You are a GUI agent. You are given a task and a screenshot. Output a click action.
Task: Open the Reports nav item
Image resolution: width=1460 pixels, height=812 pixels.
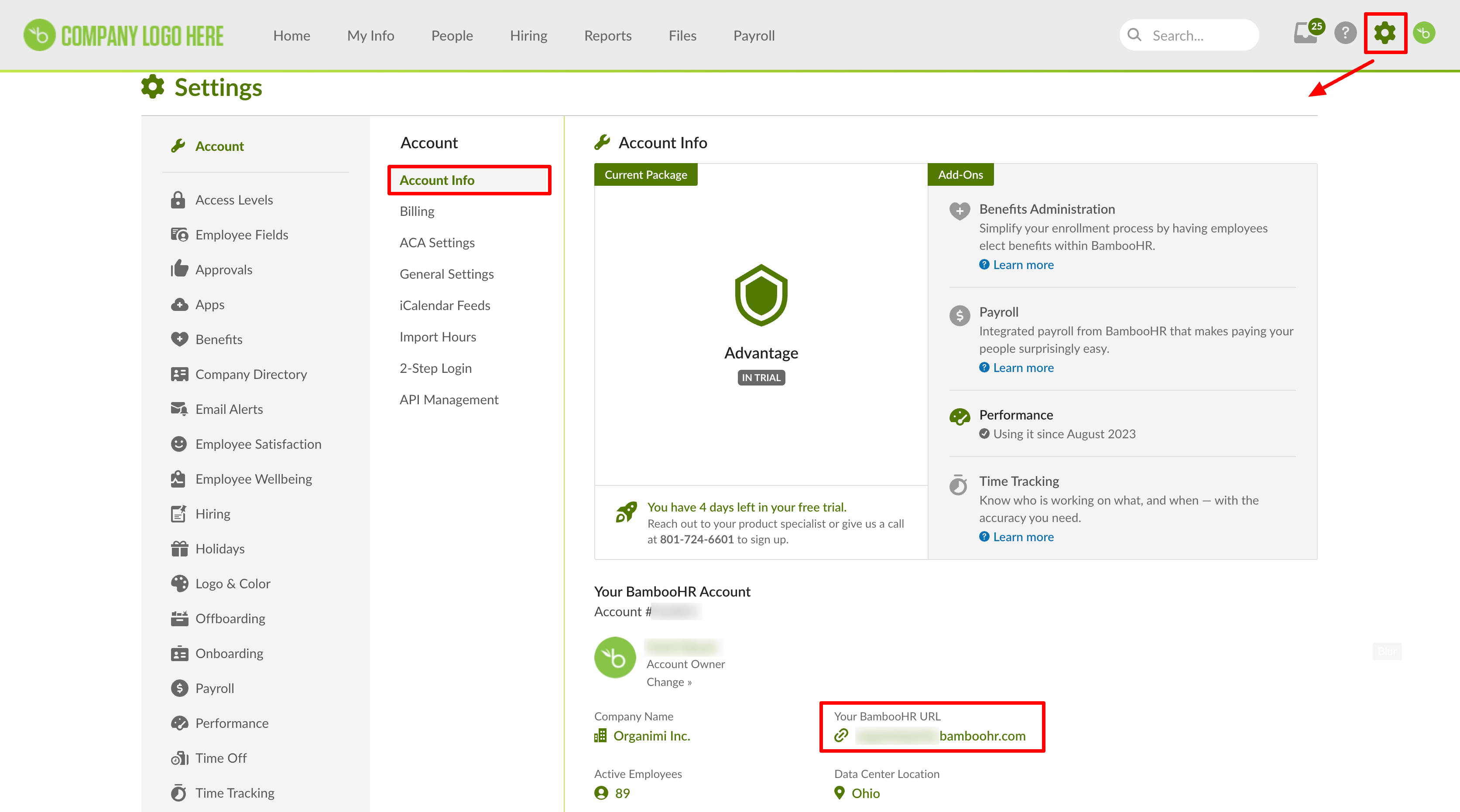pyautogui.click(x=607, y=36)
